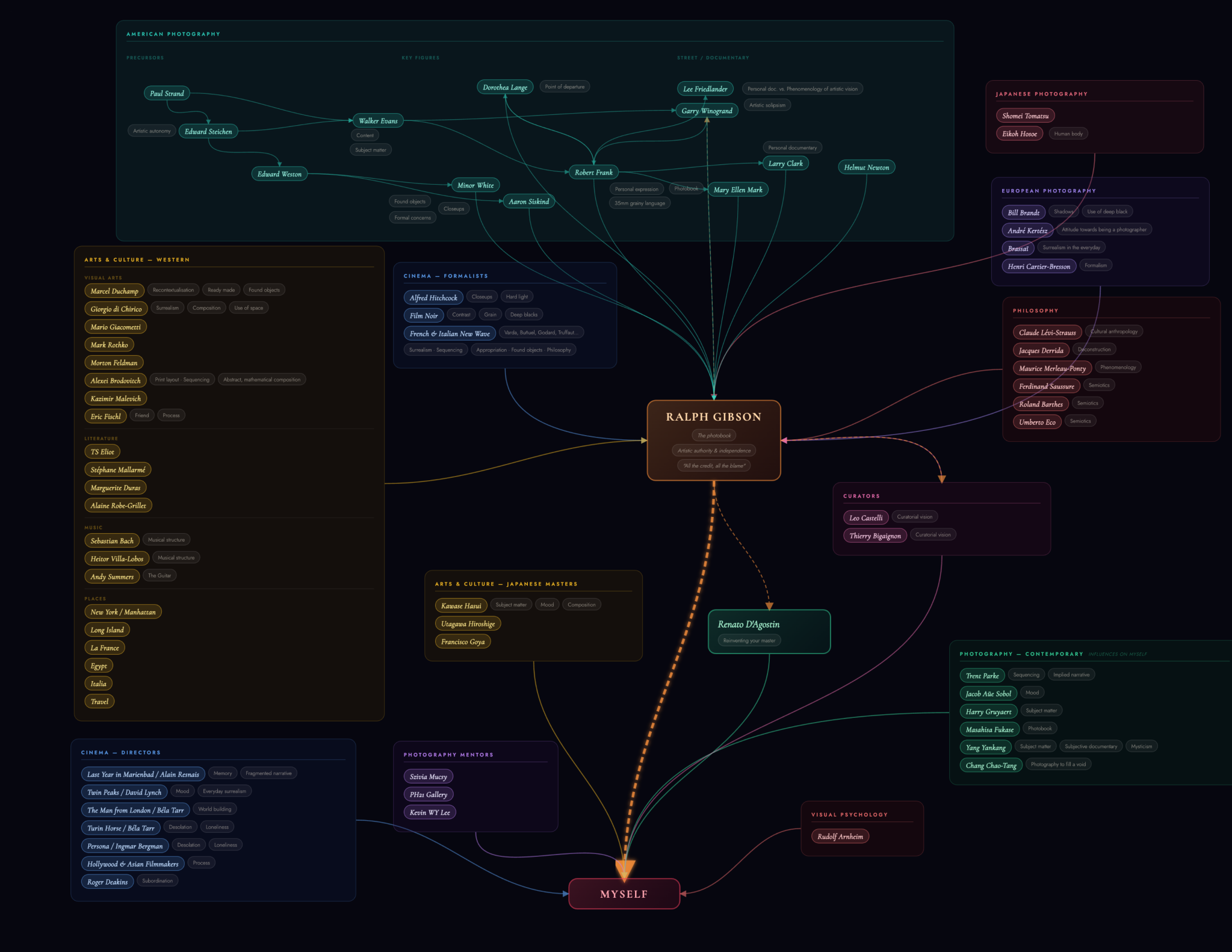Click the Marcel Duchamp node

114,291
